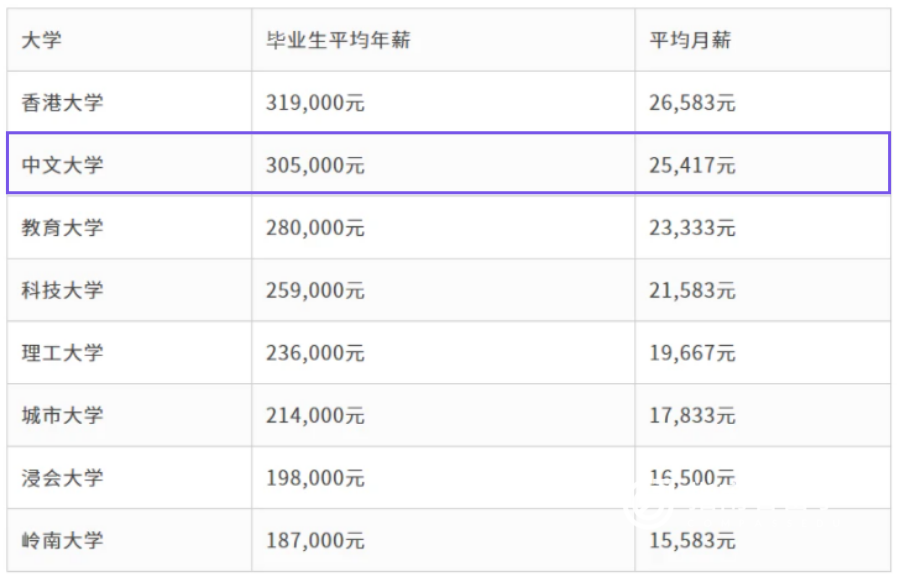Click the 259,000元 annual salary value
This screenshot has width=900, height=582.
click(x=315, y=290)
